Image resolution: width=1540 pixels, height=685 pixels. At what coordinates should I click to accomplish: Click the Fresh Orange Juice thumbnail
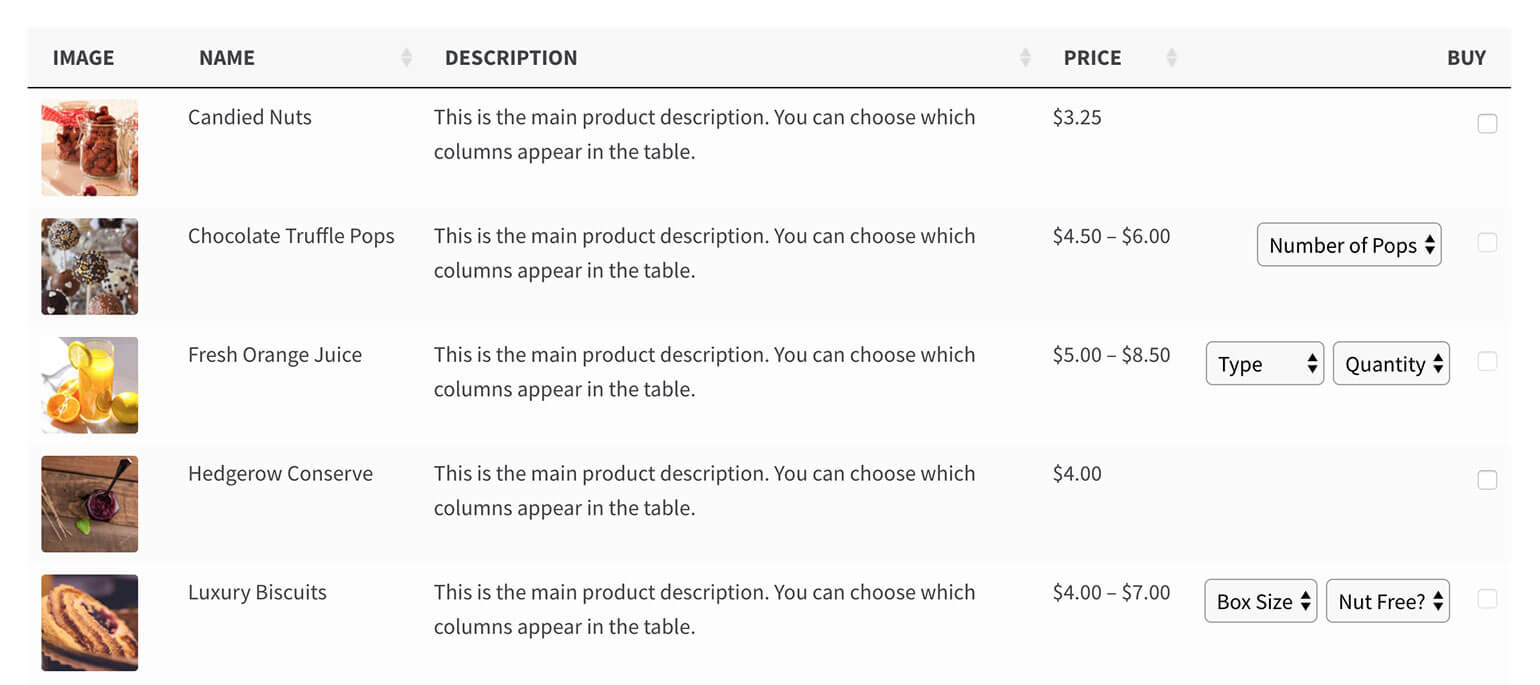90,385
